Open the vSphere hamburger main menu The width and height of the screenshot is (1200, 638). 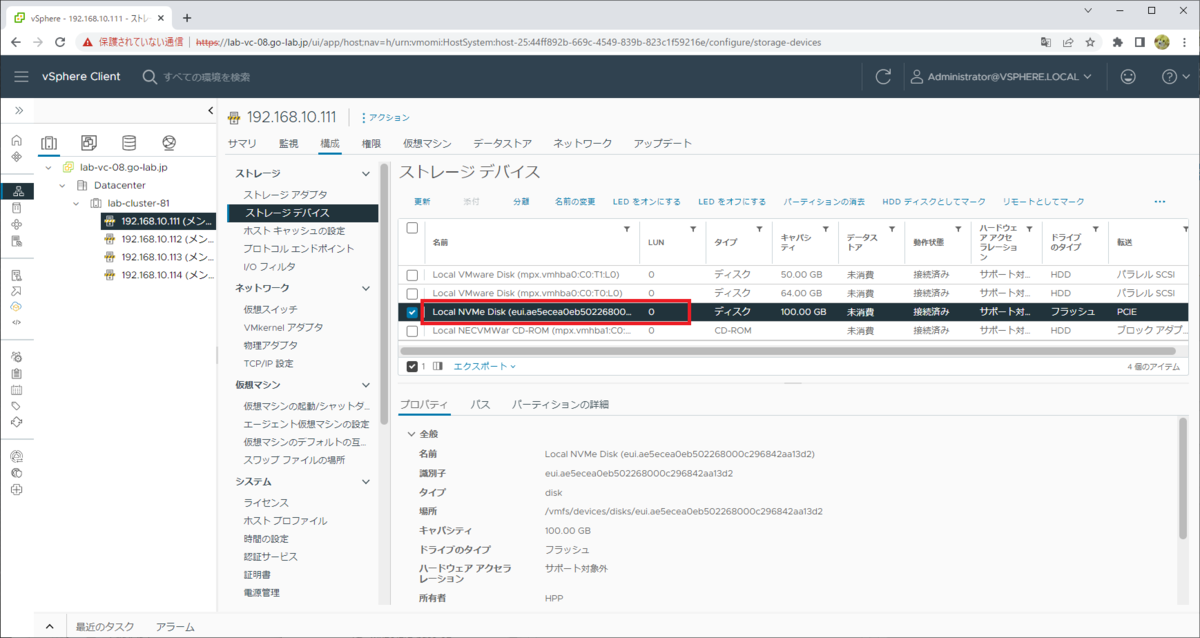[21, 77]
